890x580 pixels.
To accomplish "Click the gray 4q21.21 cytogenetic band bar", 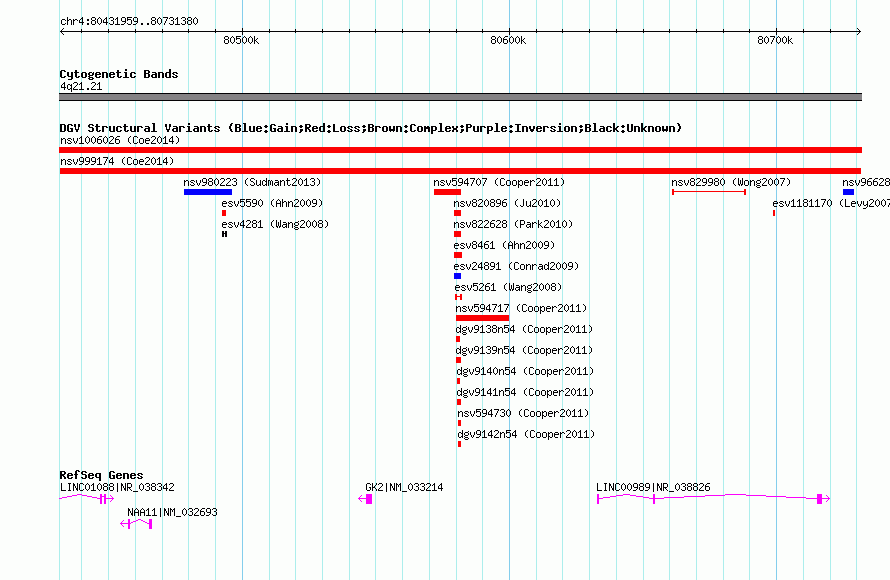I will [x=460, y=97].
